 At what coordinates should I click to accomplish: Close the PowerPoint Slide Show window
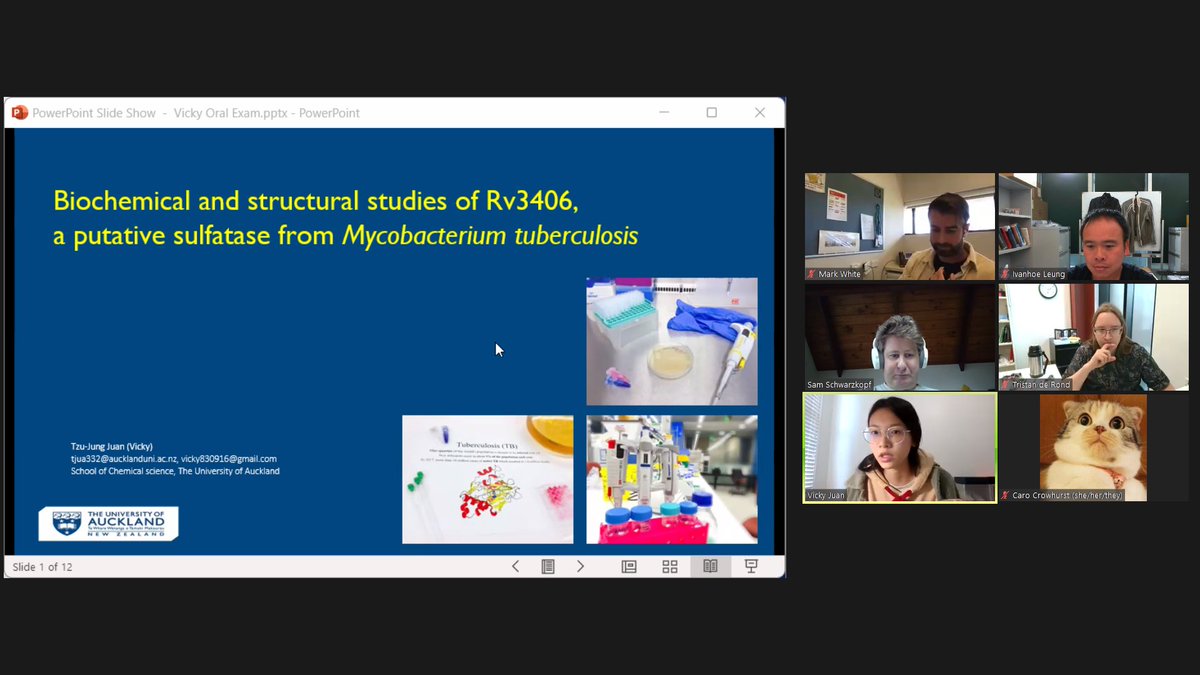click(x=760, y=113)
